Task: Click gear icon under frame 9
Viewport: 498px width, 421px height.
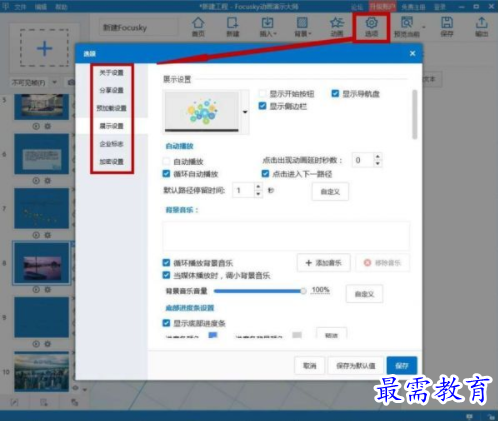Action: (x=48, y=344)
